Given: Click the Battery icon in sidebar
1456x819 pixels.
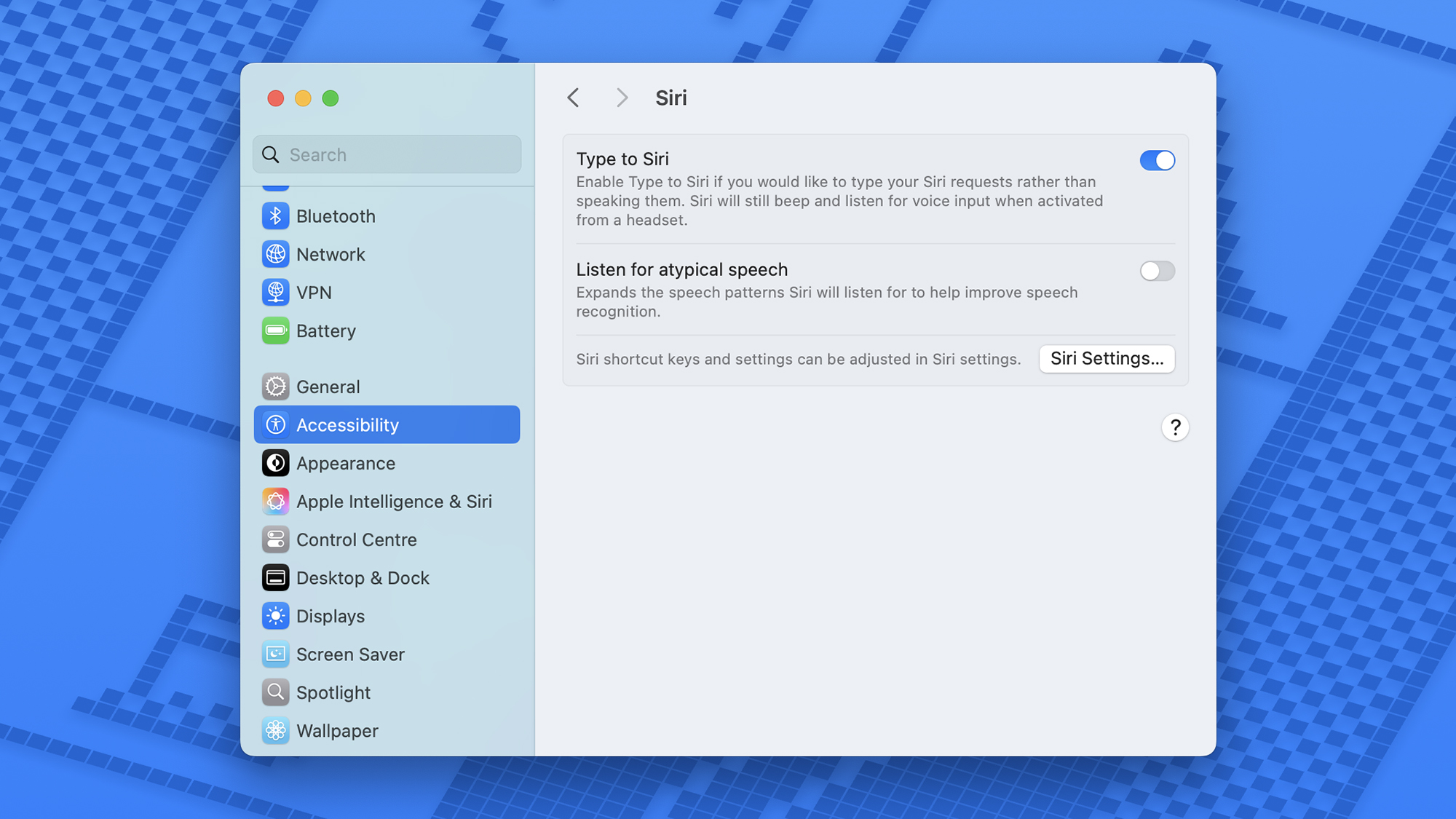Looking at the screenshot, I should 275,330.
